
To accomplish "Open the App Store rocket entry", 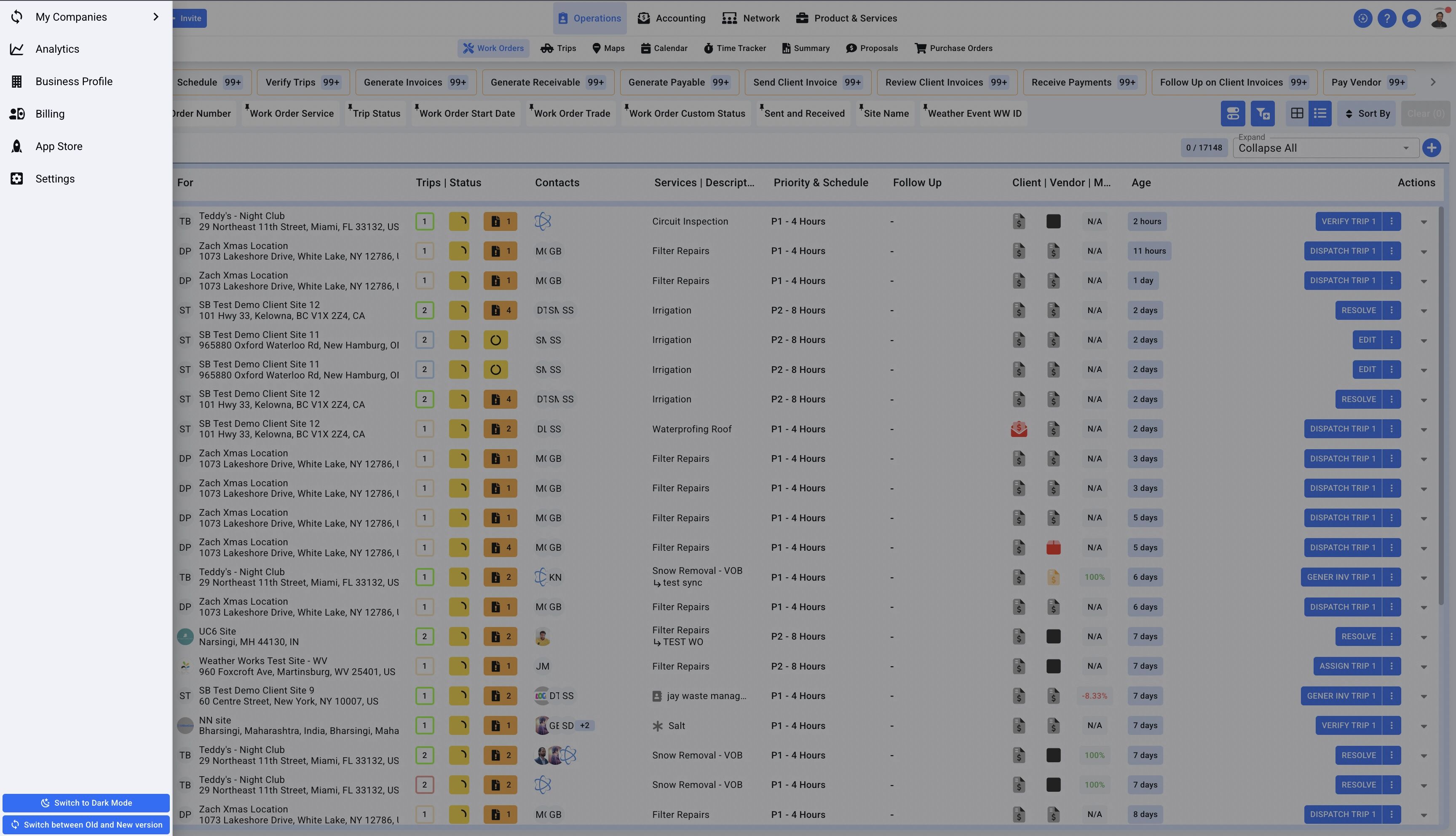I will [x=59, y=146].
